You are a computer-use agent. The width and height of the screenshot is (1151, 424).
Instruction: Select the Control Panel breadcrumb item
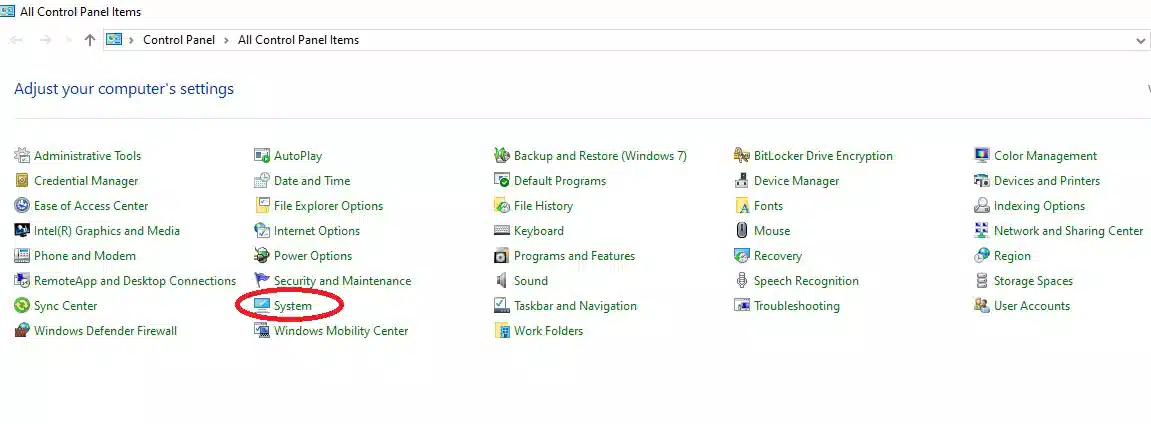coord(179,40)
